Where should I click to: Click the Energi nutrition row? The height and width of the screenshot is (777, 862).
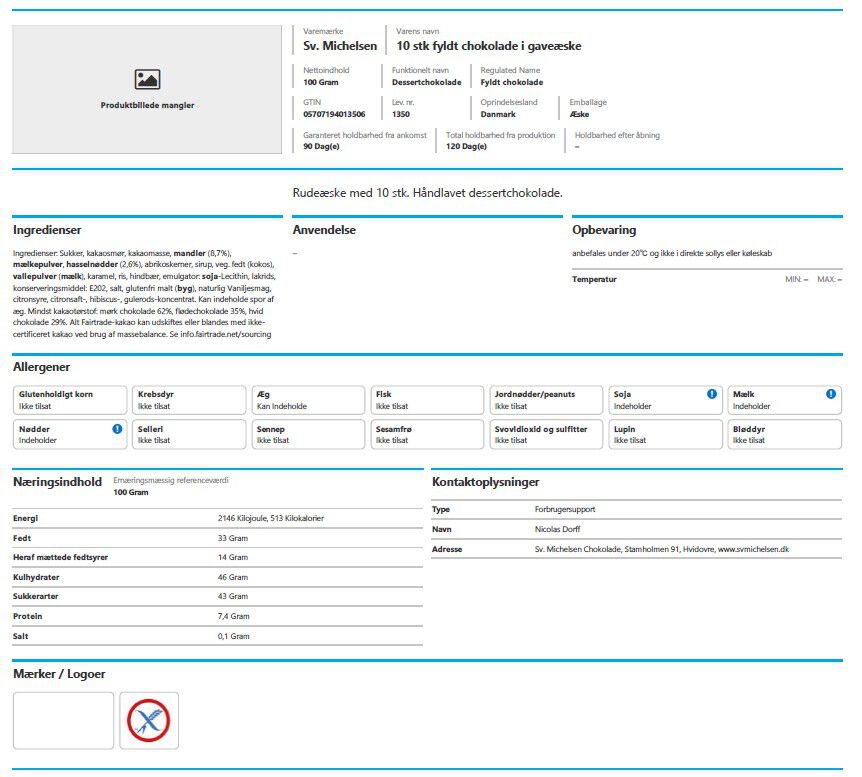pyautogui.click(x=218, y=518)
